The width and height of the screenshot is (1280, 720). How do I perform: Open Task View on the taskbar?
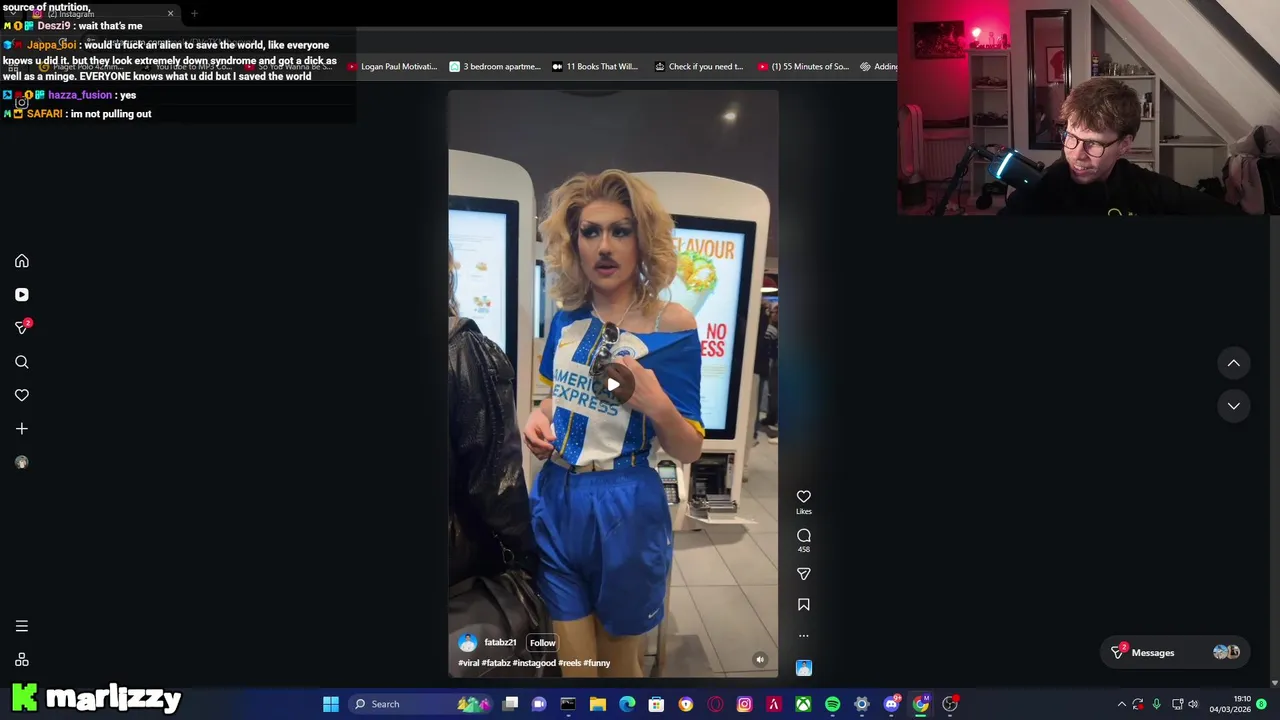click(510, 704)
